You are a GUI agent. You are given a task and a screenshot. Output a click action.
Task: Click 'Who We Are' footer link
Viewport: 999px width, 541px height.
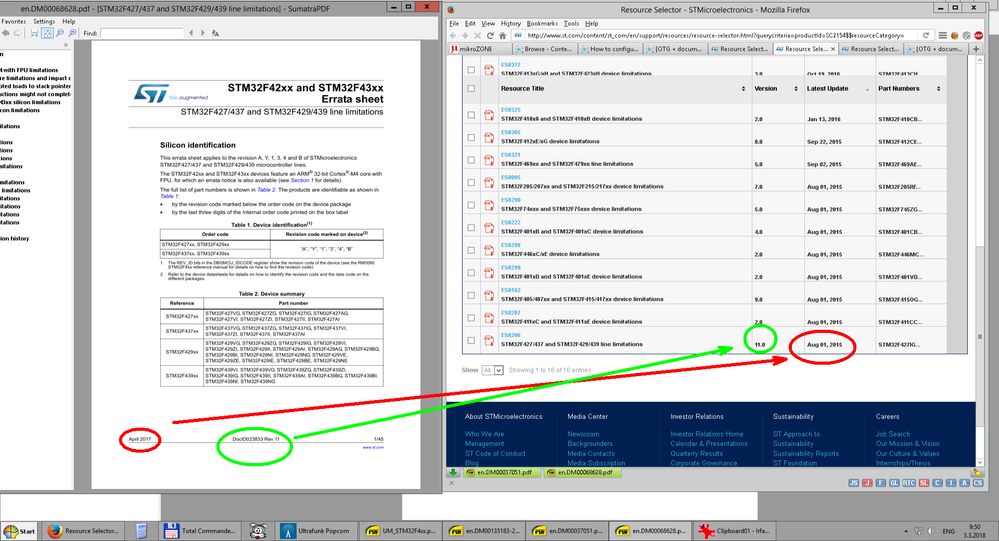click(484, 434)
